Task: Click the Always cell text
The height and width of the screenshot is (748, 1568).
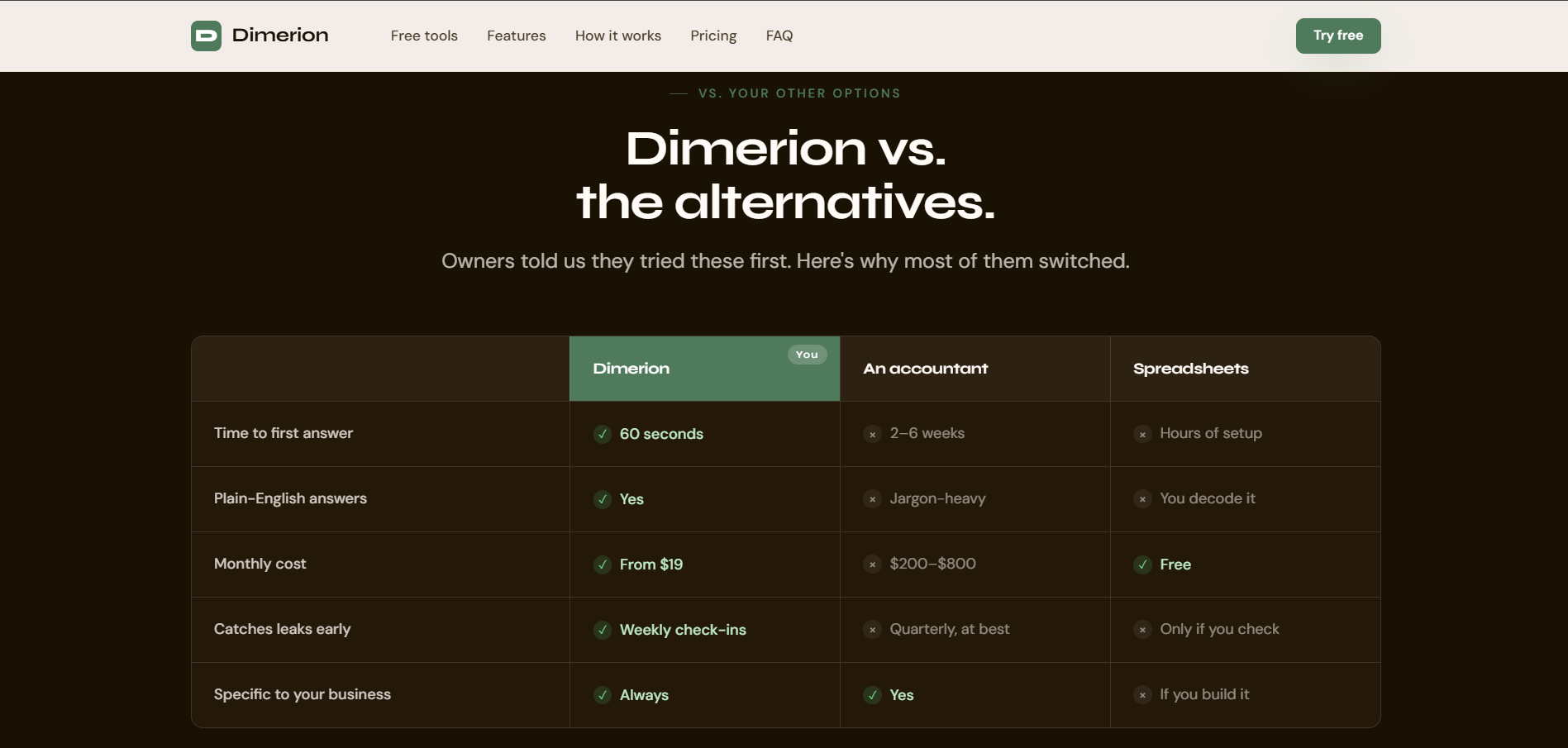Action: 644,695
